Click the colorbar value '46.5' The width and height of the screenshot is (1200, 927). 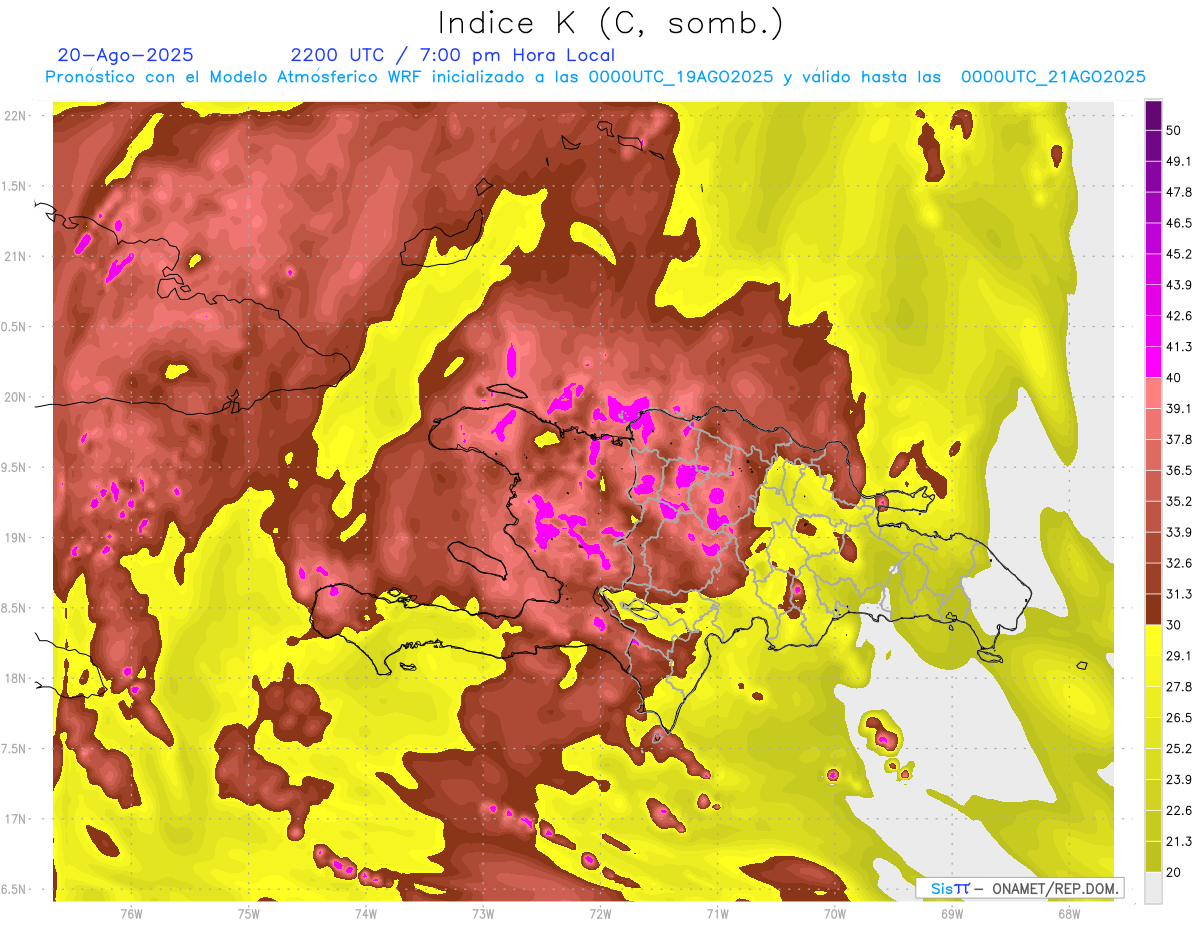coord(1178,223)
